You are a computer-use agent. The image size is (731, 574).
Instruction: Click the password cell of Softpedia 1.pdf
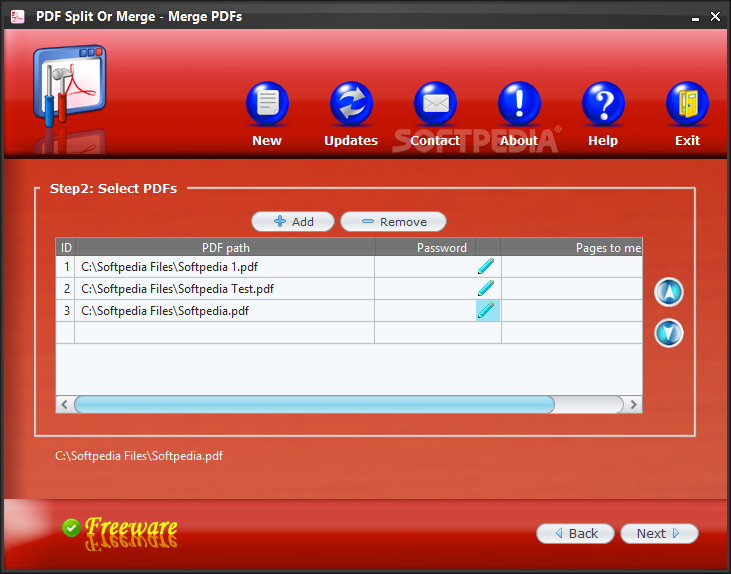coord(425,267)
